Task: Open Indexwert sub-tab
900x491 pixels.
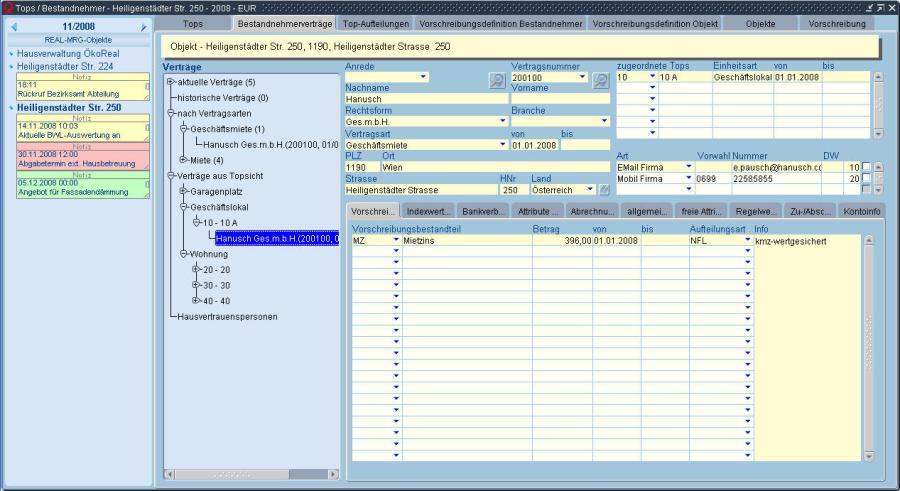Action: click(428, 211)
